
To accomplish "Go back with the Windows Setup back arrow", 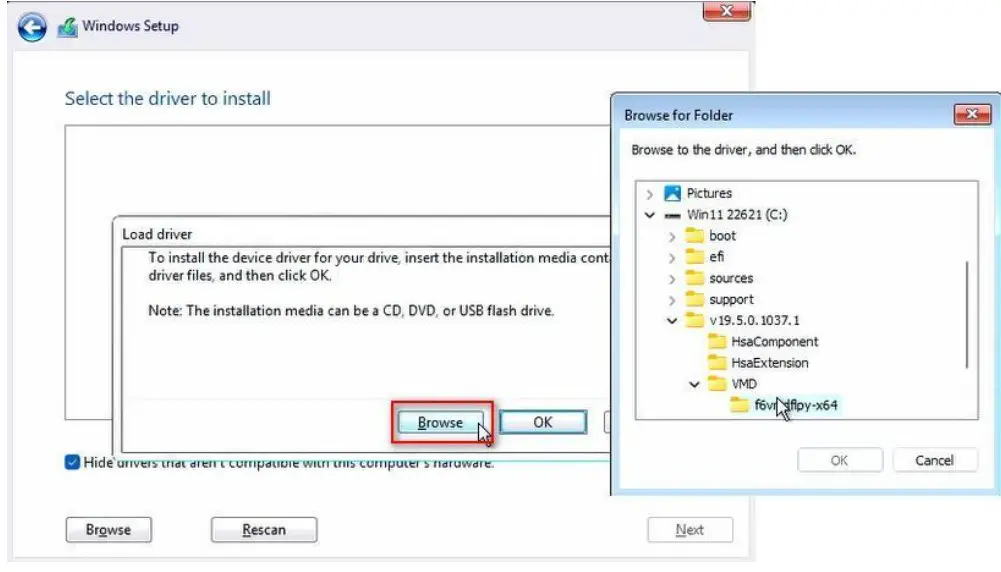I will pos(31,27).
